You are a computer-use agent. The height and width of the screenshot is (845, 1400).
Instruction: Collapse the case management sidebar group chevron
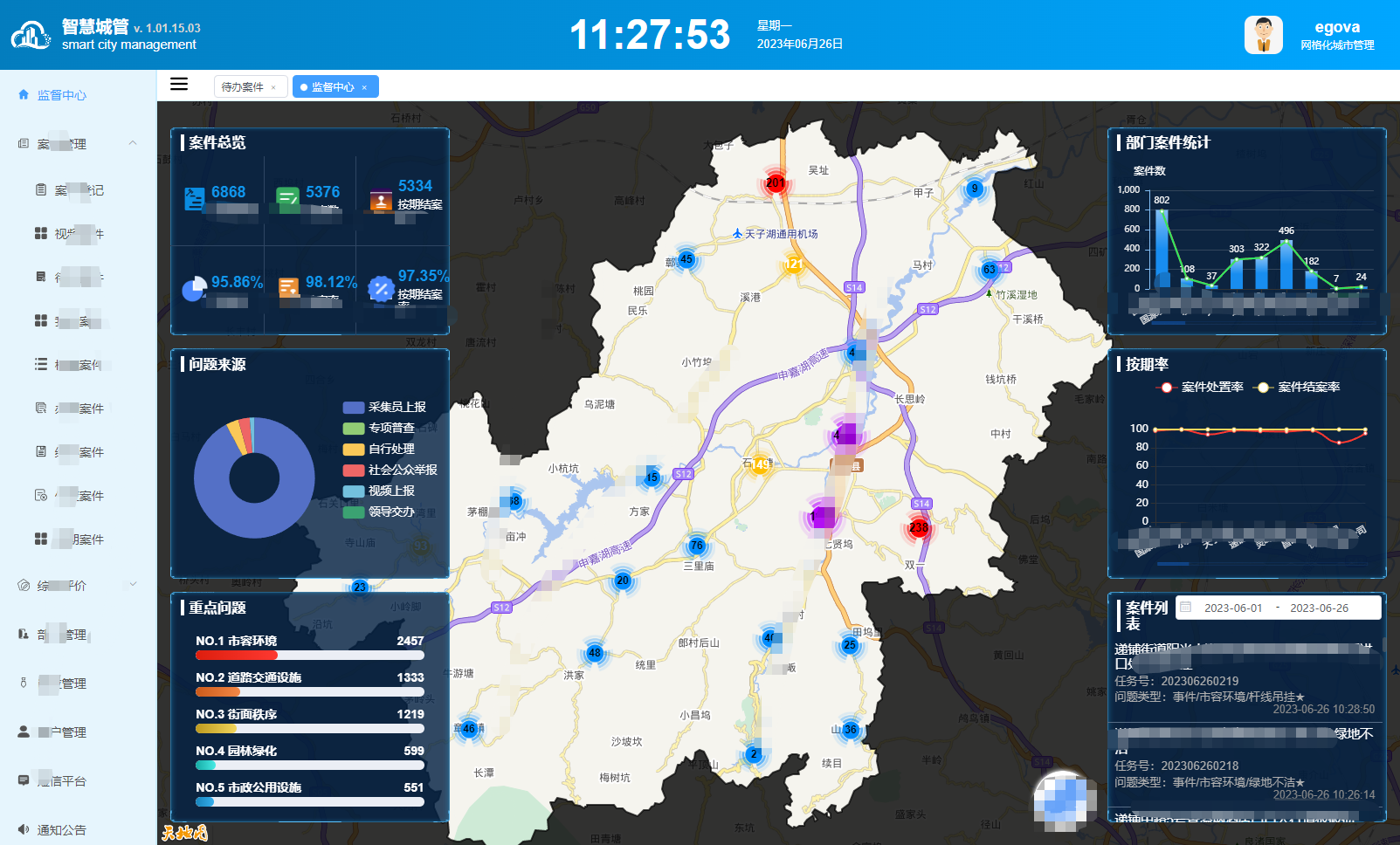(133, 143)
